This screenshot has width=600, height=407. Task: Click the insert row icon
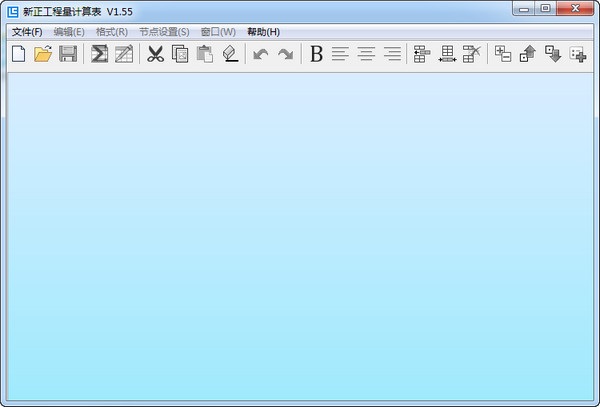[x=422, y=54]
